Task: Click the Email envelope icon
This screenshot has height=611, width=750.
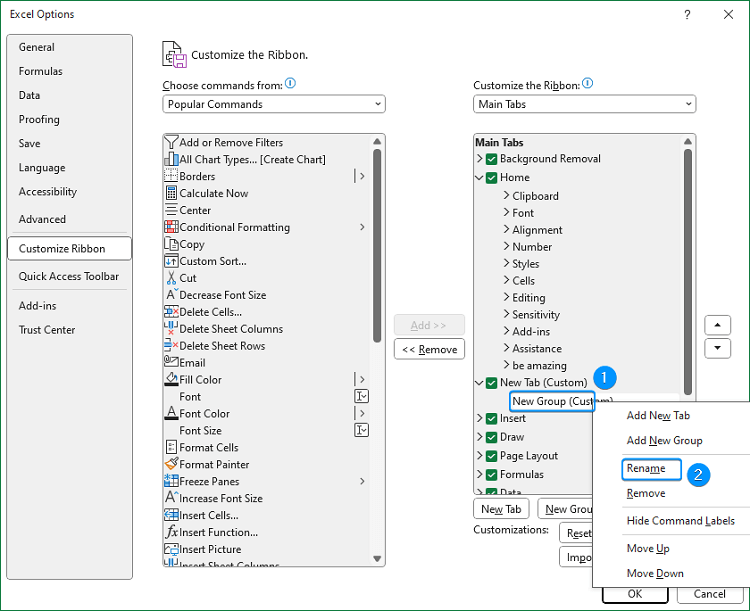Action: coord(171,361)
